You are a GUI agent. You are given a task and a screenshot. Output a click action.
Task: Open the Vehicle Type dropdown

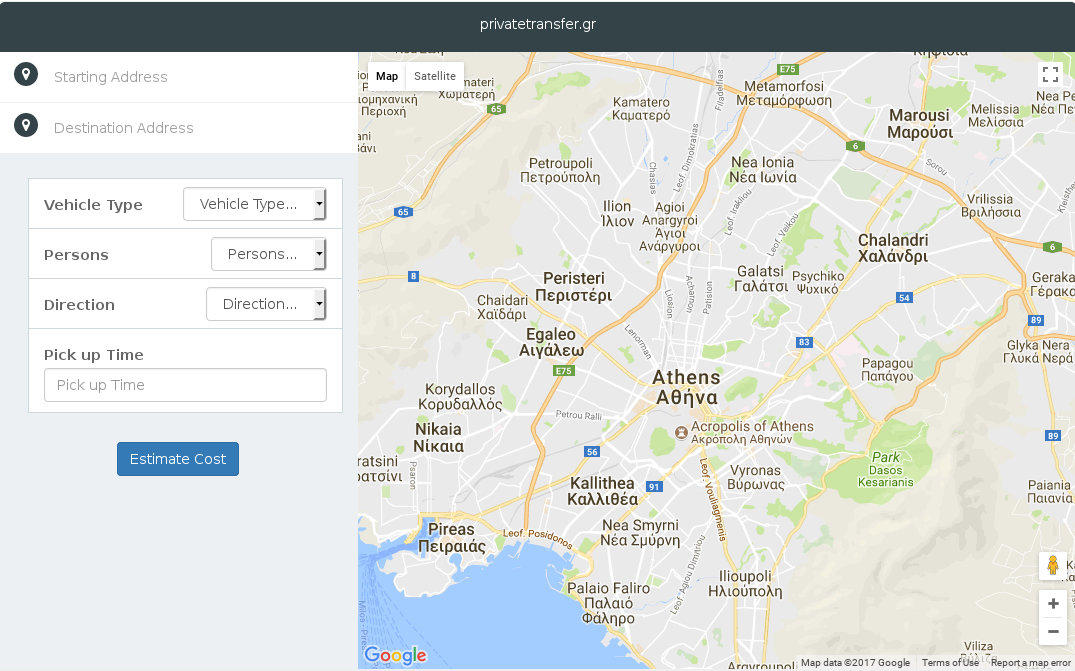coord(254,204)
